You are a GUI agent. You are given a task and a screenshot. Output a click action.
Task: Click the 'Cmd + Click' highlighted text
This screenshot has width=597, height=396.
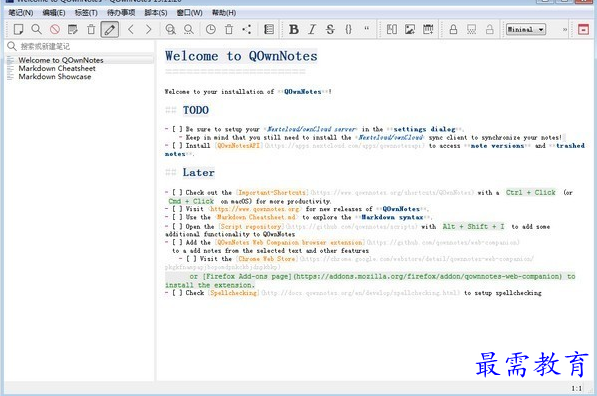[x=191, y=201]
